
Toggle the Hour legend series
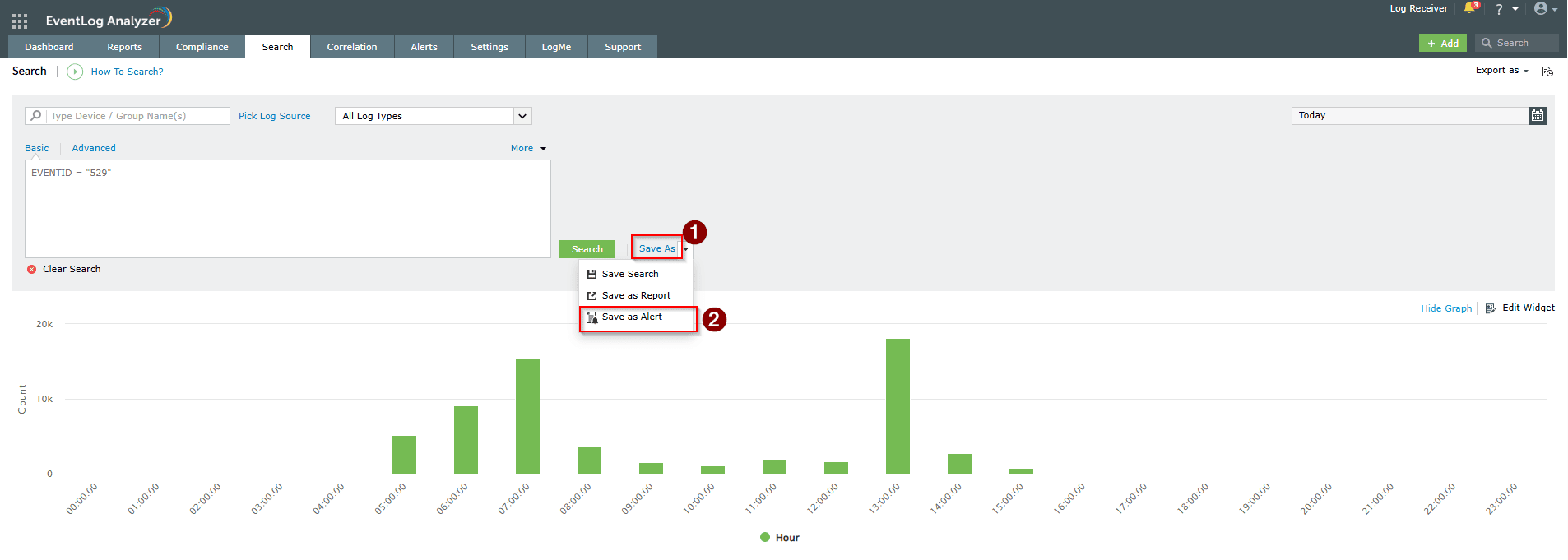click(779, 538)
